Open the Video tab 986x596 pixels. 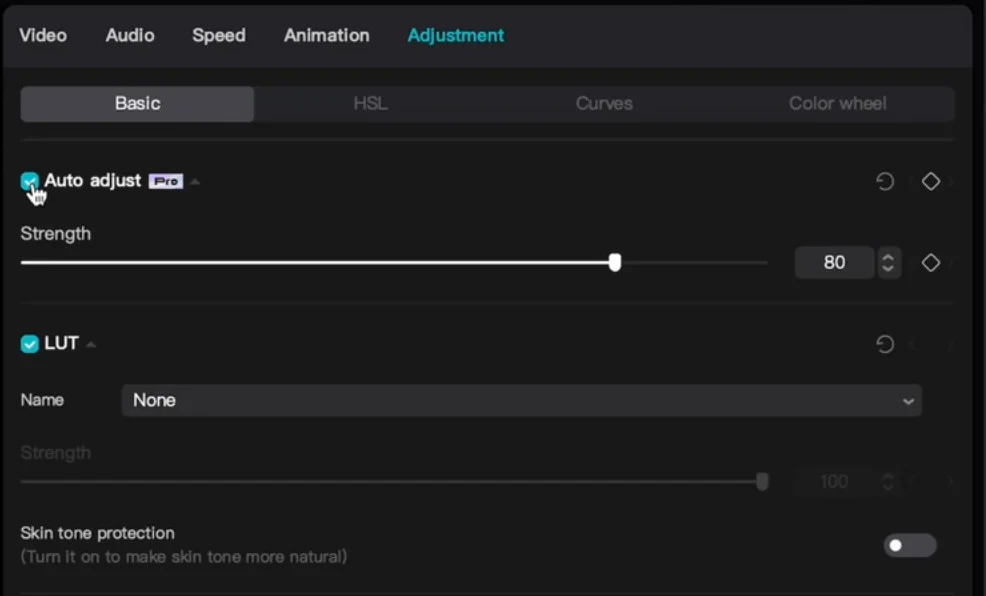(43, 35)
